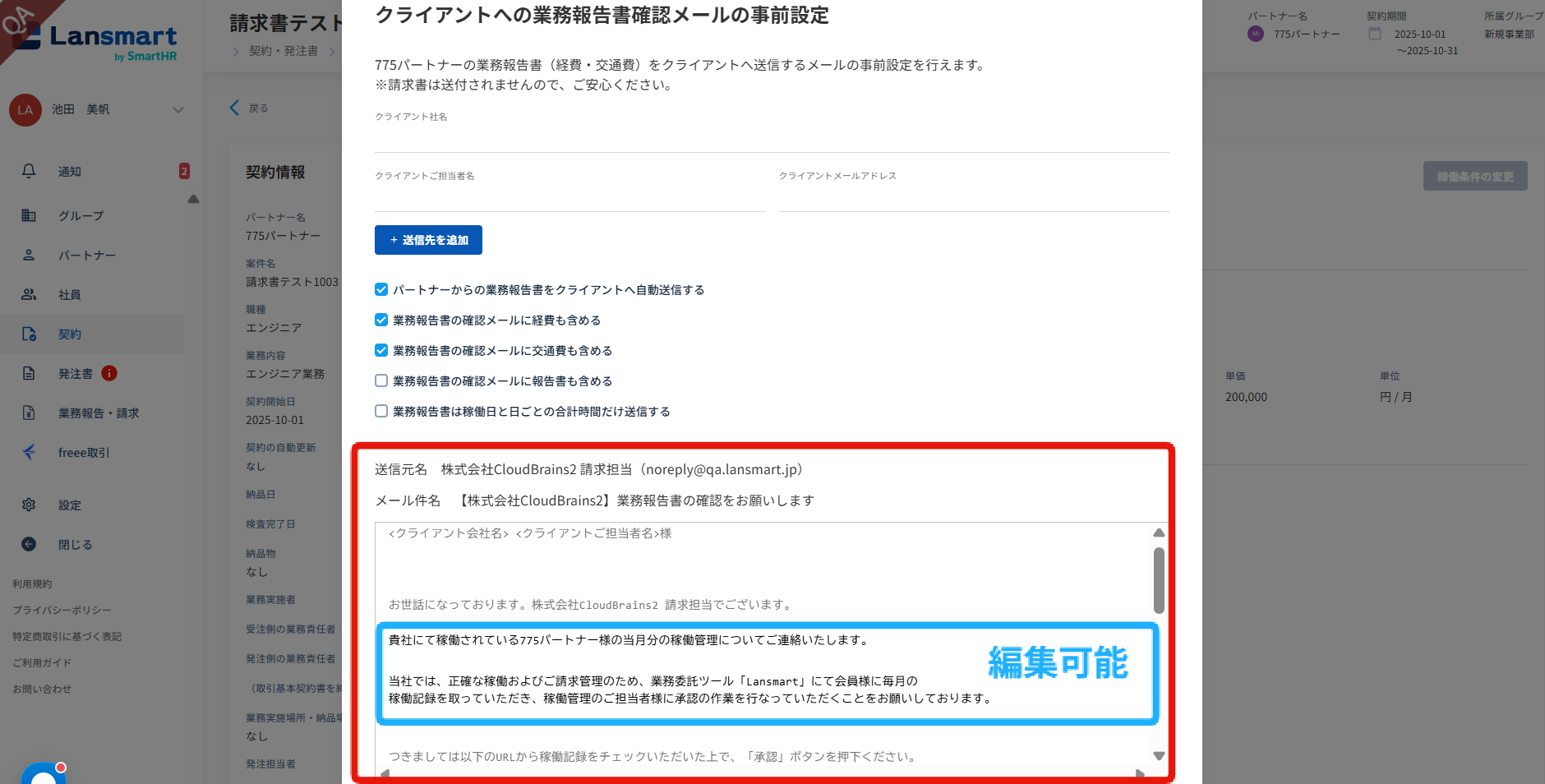Open the chat support bubble icon

tap(44, 774)
